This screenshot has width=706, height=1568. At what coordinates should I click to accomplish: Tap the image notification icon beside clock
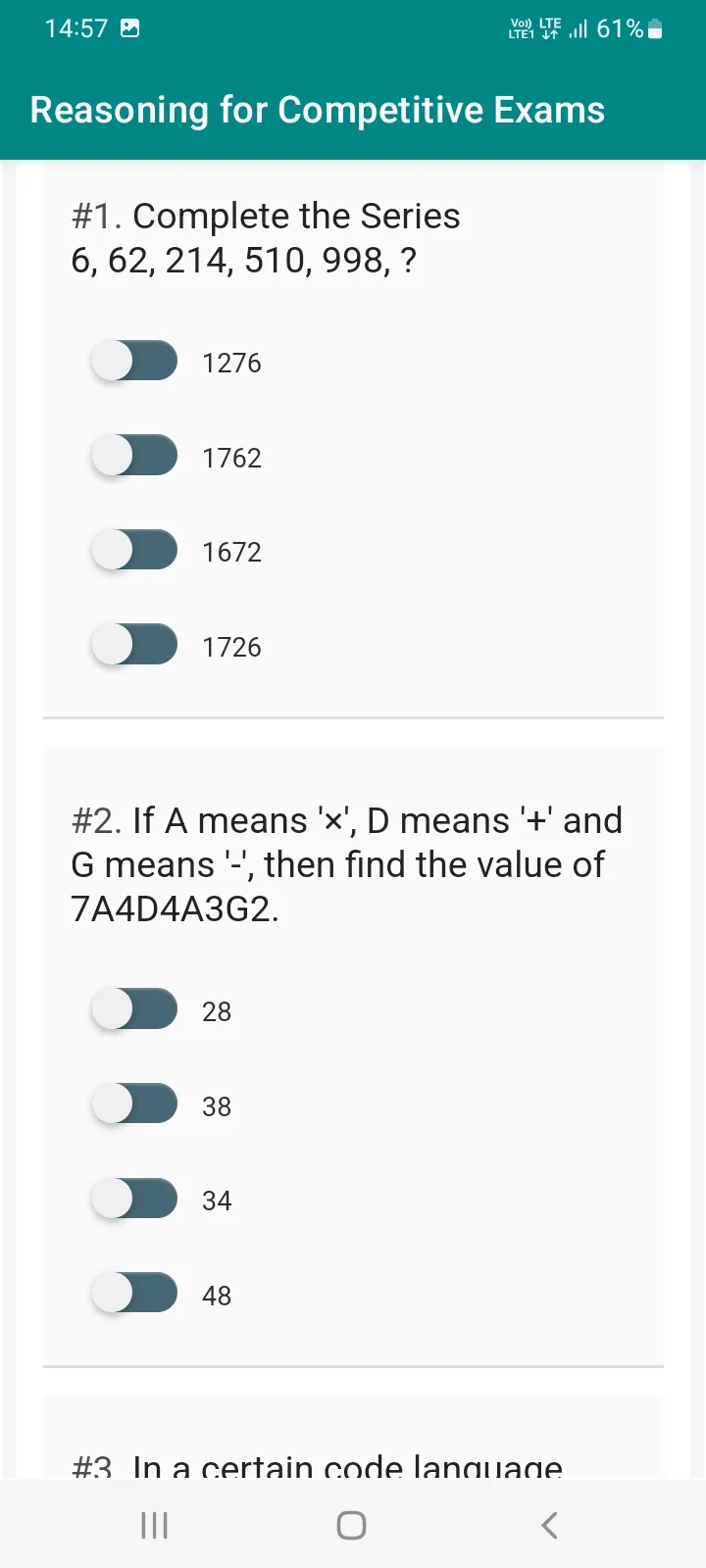click(x=129, y=28)
